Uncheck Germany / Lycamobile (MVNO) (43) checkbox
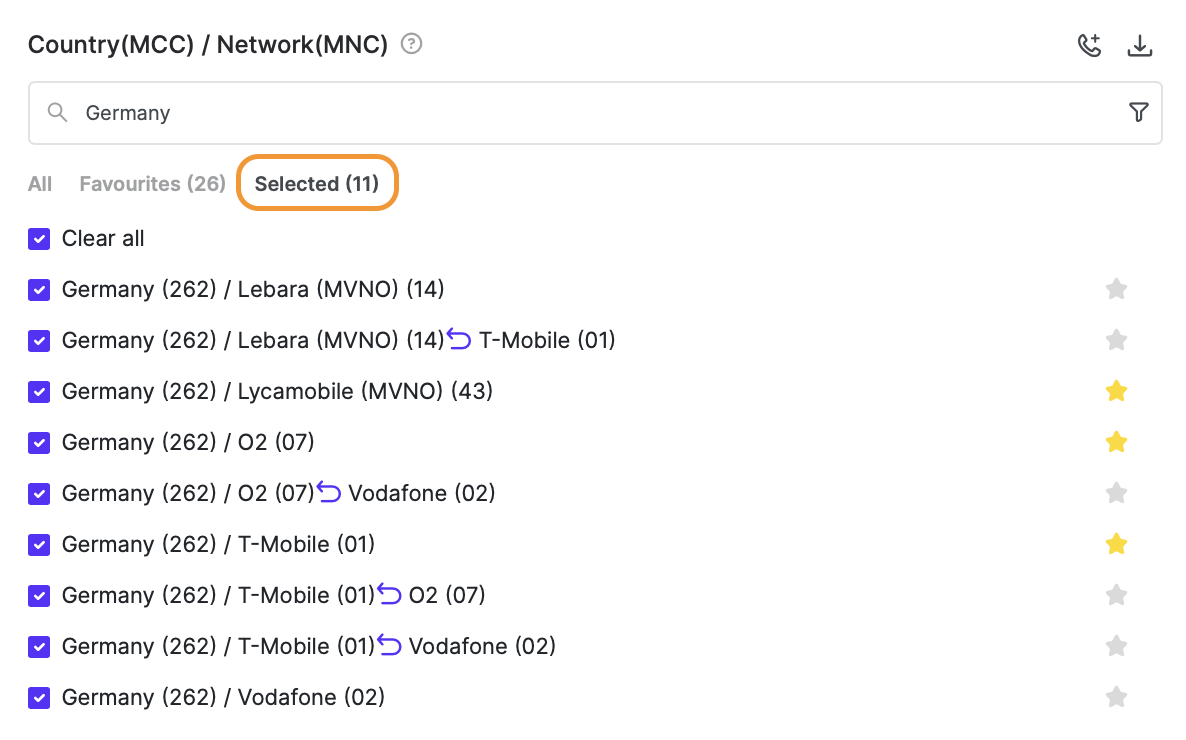The height and width of the screenshot is (740, 1186). 39,391
